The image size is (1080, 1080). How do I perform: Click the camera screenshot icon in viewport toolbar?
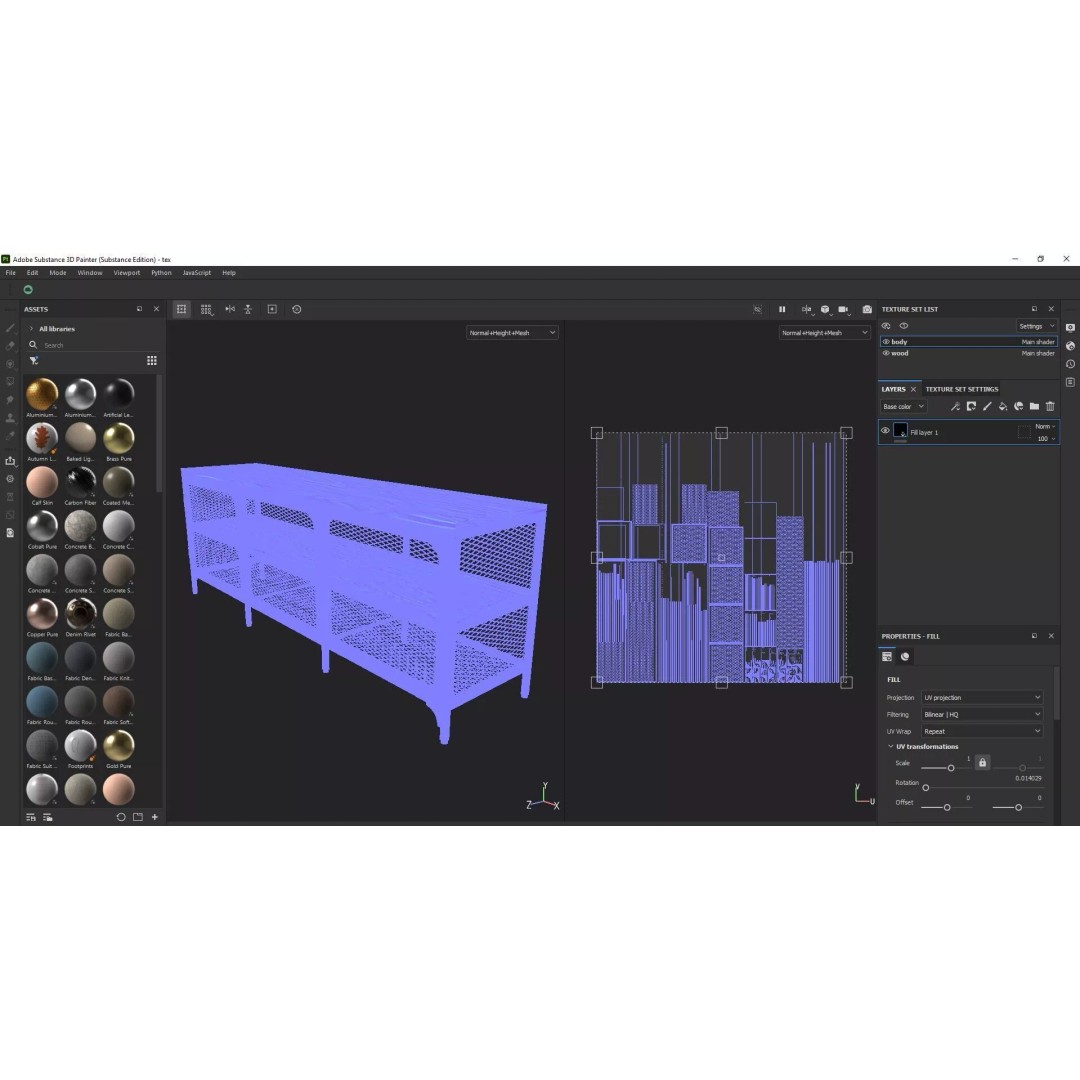867,309
